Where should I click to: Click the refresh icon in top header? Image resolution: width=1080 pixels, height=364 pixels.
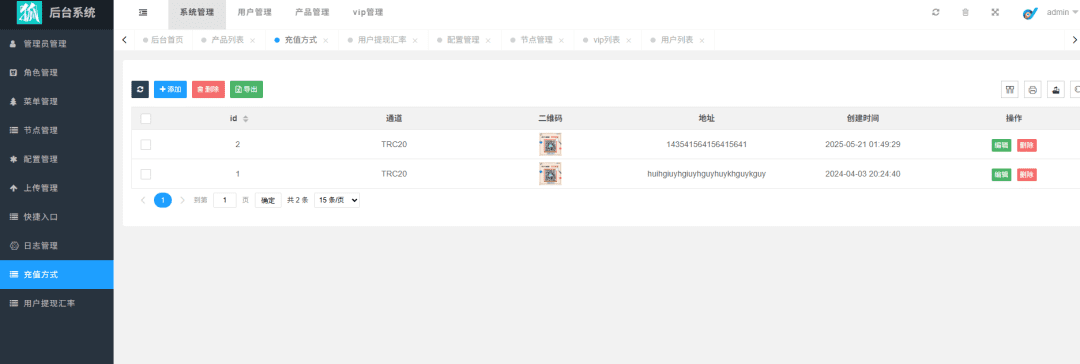point(935,12)
